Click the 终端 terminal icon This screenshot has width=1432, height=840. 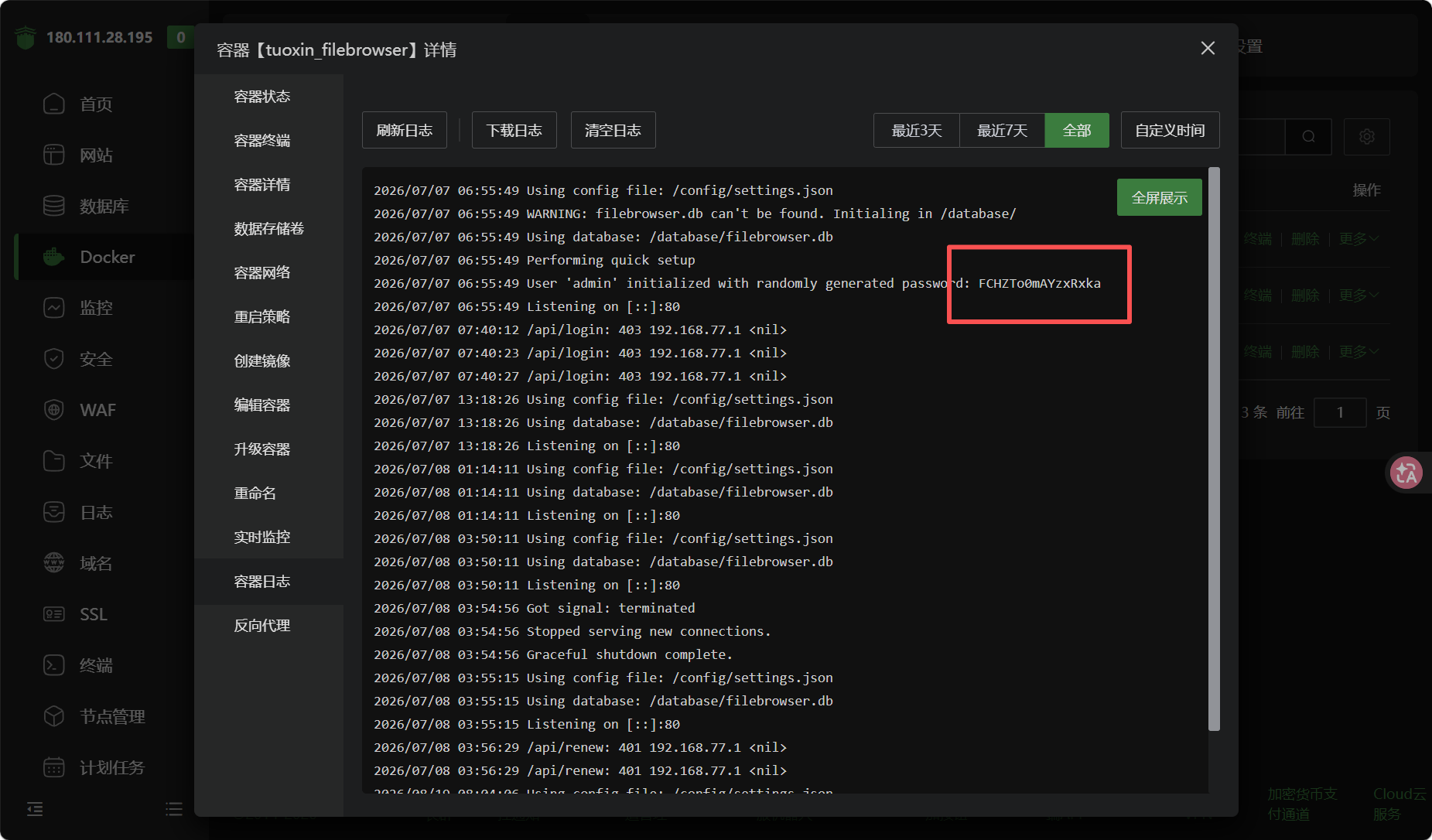pos(54,665)
